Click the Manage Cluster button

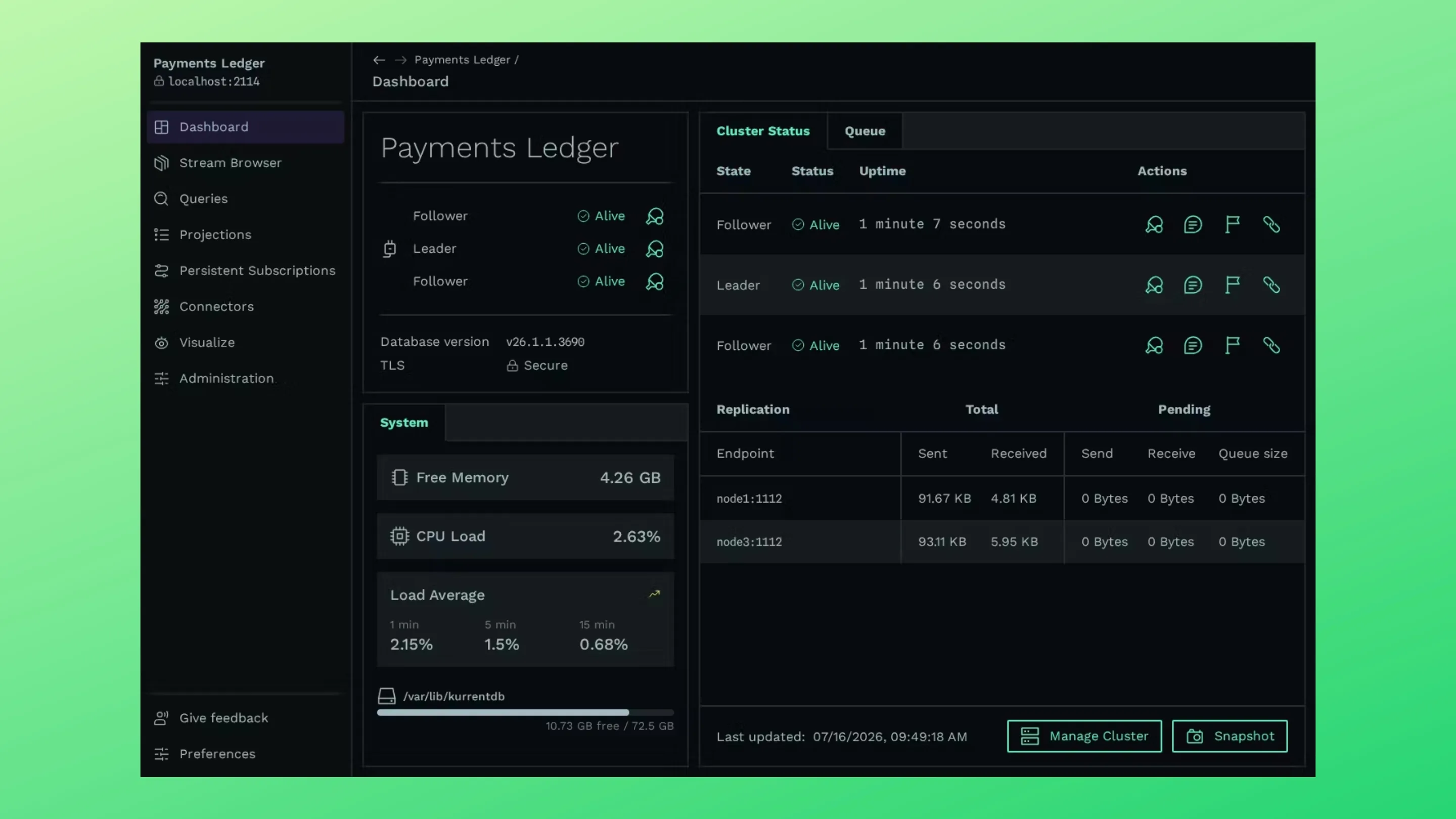coord(1084,736)
